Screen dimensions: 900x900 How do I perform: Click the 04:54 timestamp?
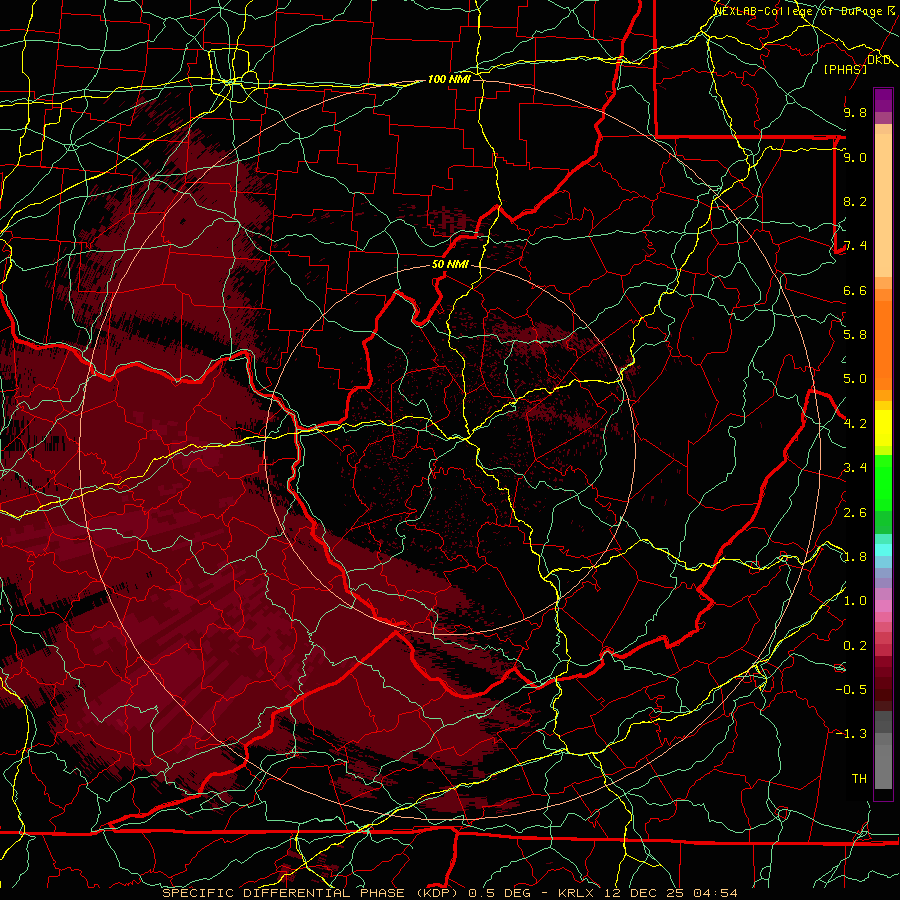715,893
